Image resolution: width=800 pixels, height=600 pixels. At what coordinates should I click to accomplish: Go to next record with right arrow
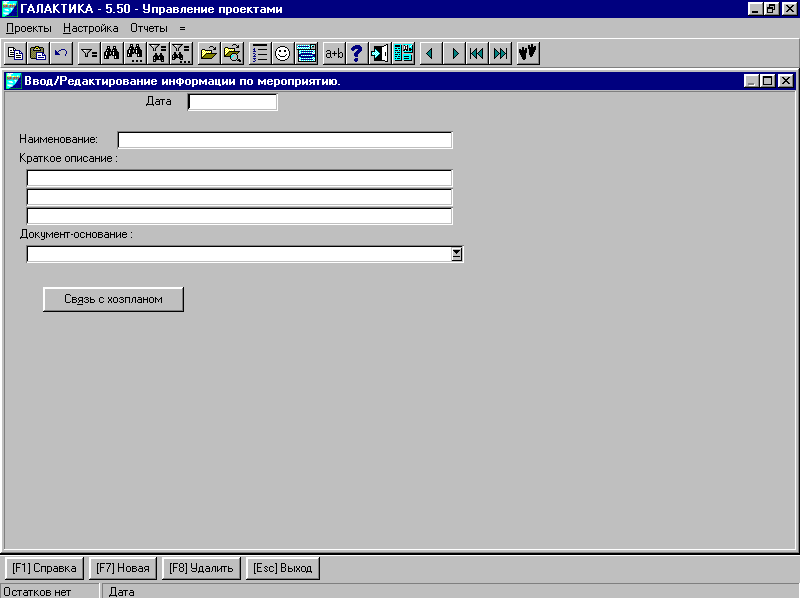[454, 53]
